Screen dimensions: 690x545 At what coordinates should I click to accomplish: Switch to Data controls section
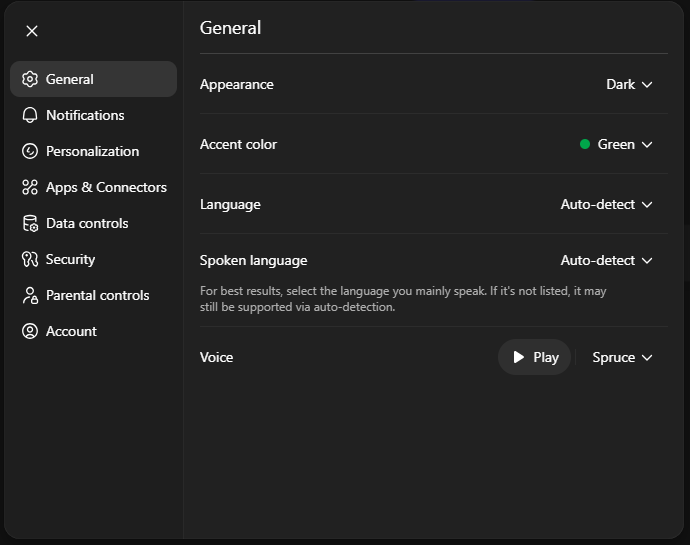[87, 223]
